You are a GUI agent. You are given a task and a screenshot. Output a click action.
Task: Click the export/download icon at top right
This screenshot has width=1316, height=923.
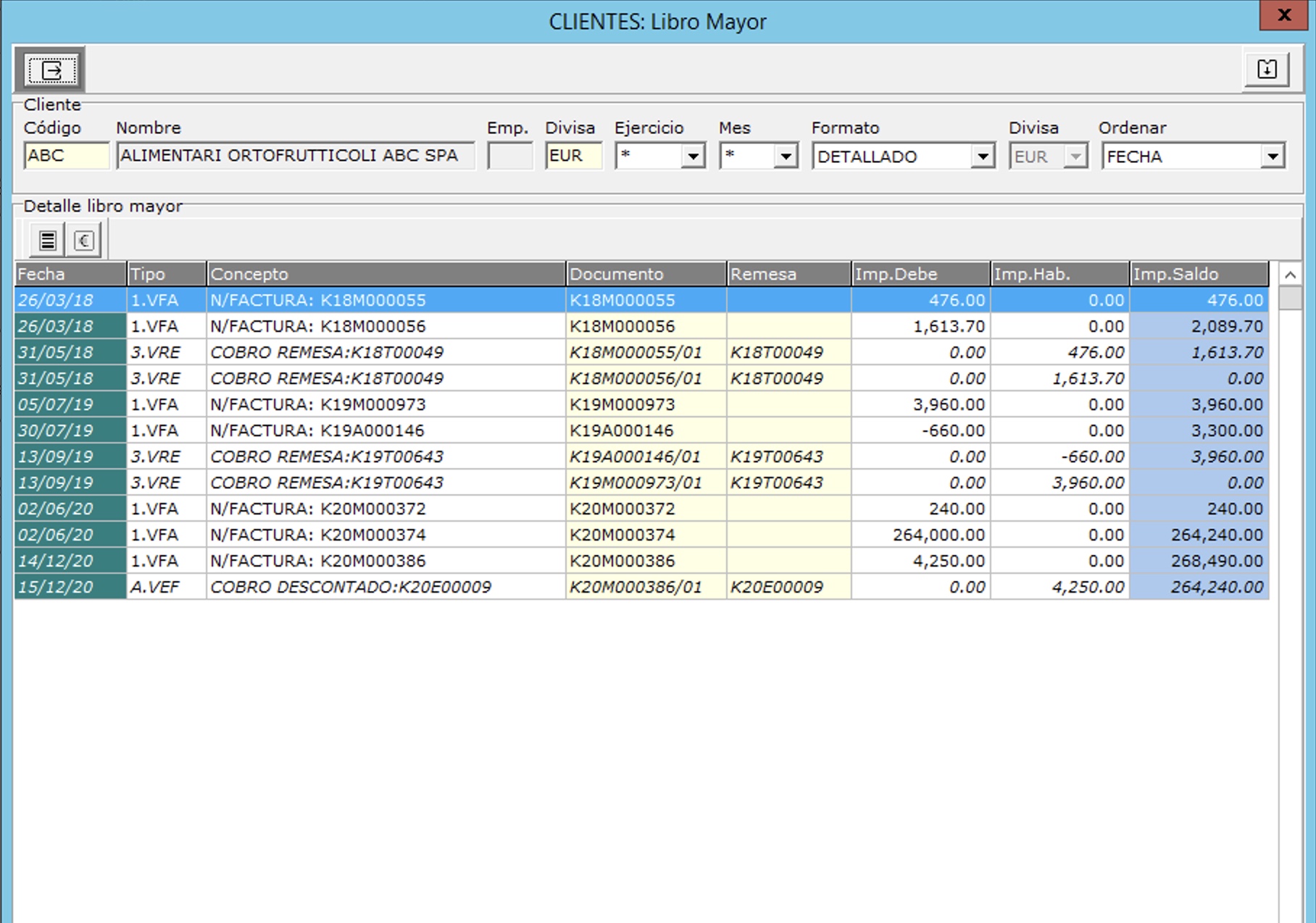point(1266,70)
